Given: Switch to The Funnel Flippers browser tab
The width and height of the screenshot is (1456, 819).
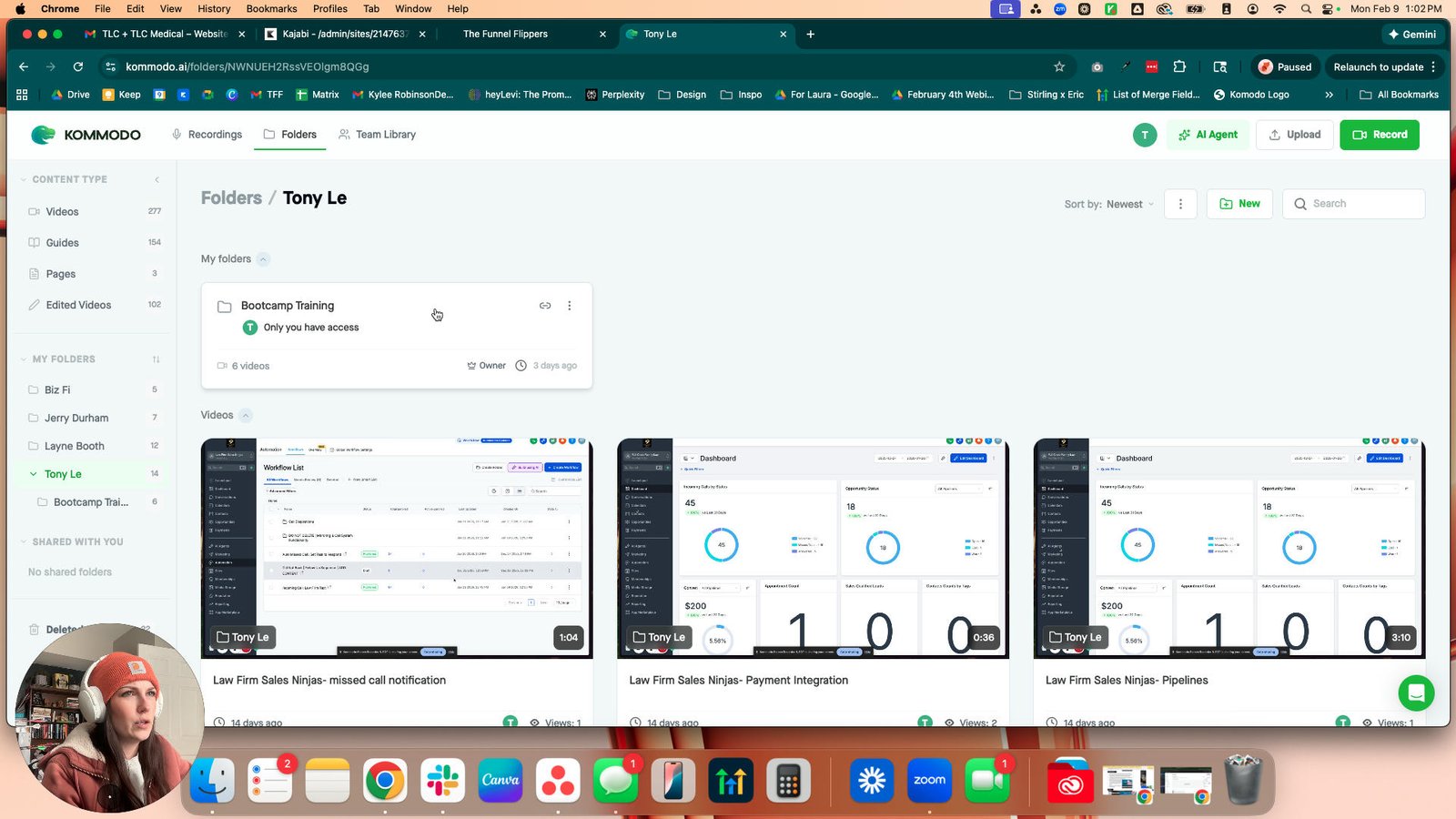Looking at the screenshot, I should 523,34.
